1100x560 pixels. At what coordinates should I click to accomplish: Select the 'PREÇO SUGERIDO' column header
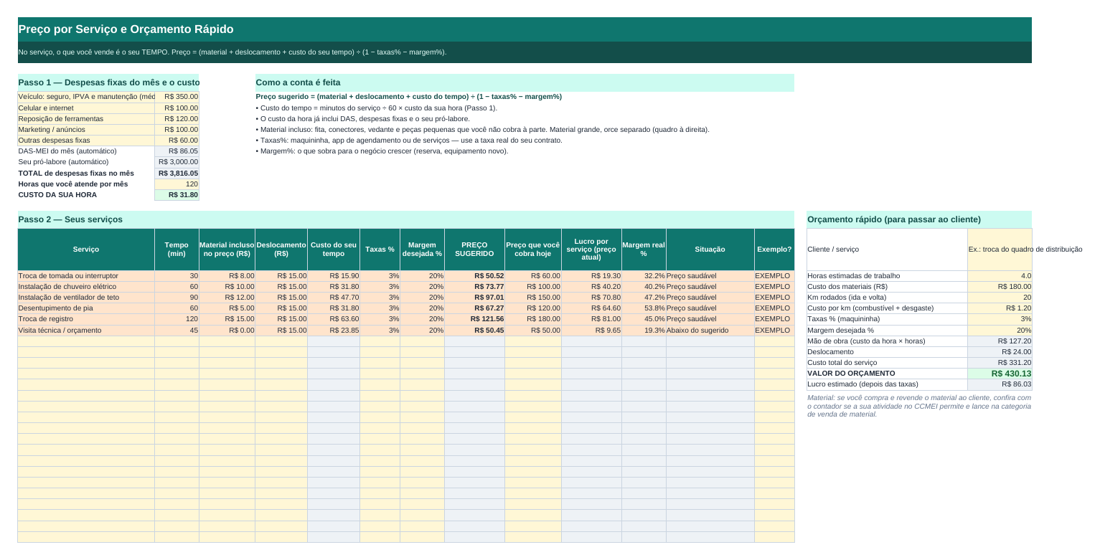474,249
